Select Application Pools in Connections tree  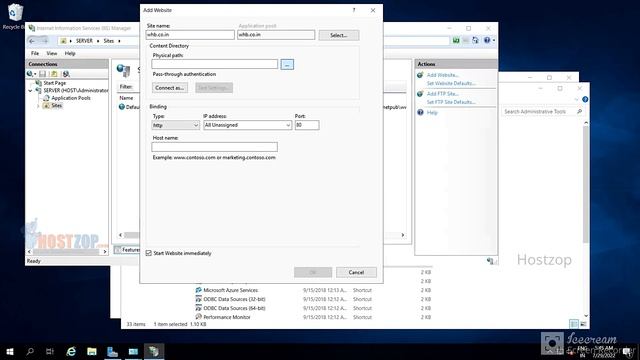(71, 98)
